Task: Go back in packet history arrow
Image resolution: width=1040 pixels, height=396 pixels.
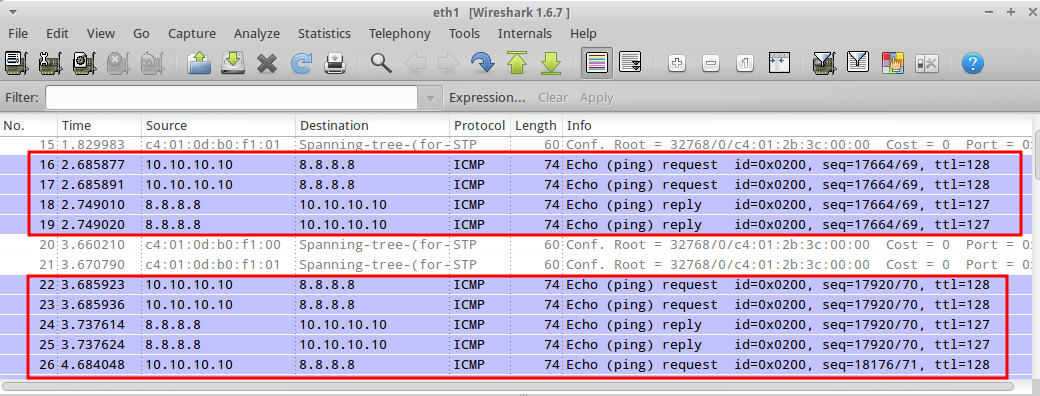Action: pyautogui.click(x=415, y=64)
